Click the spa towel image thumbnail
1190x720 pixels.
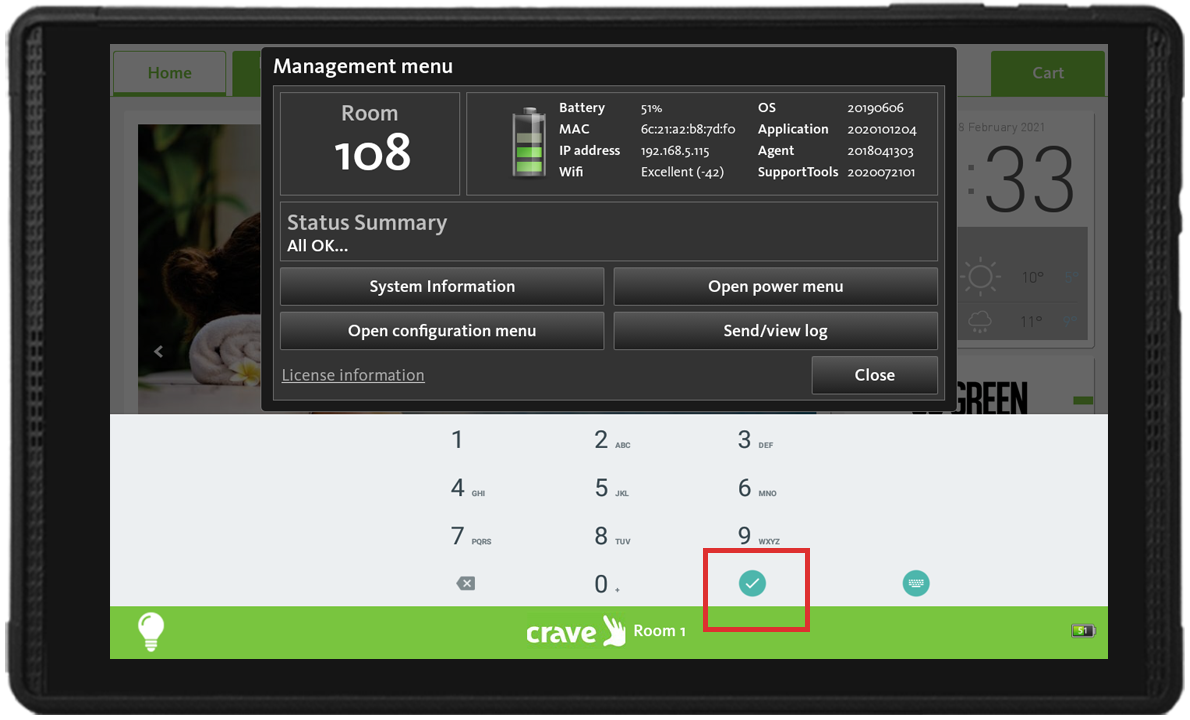199,269
